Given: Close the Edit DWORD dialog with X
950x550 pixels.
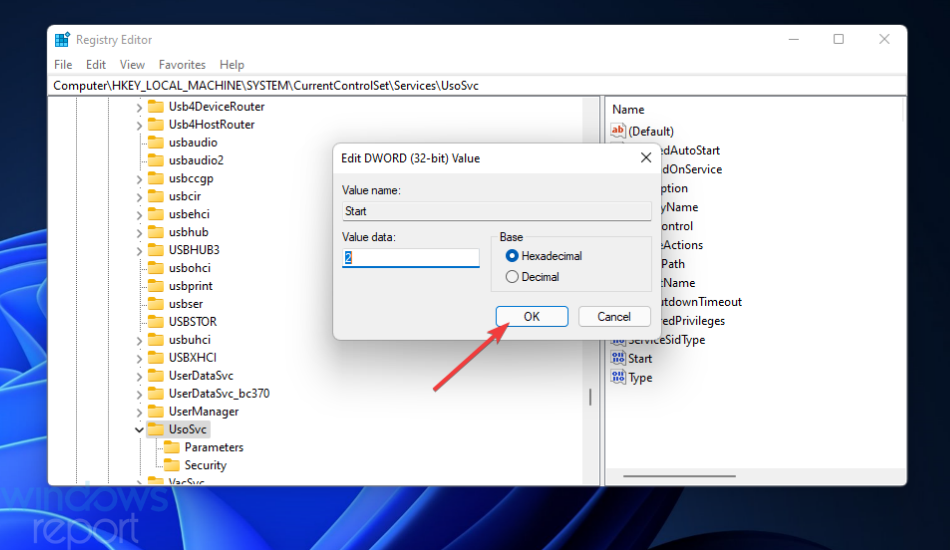Looking at the screenshot, I should (646, 158).
